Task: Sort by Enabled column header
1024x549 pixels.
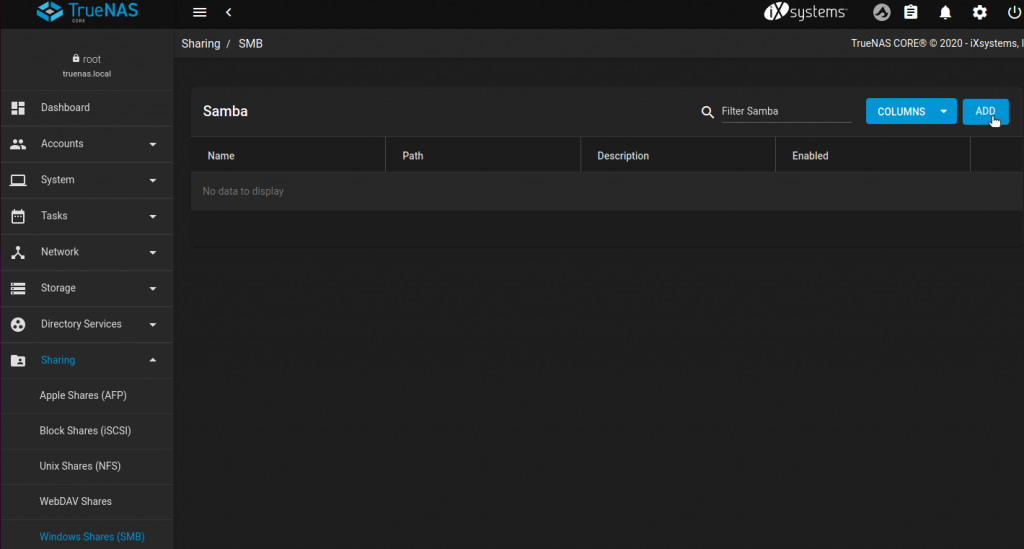Action: pyautogui.click(x=810, y=156)
